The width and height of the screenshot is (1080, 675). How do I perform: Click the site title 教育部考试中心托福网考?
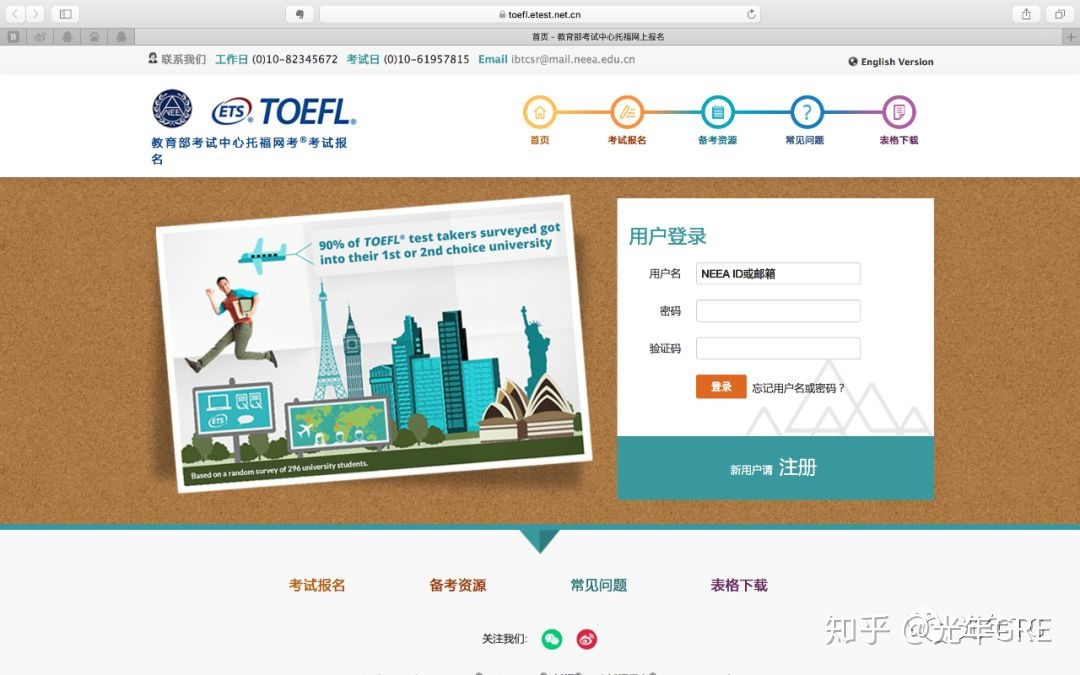click(249, 150)
